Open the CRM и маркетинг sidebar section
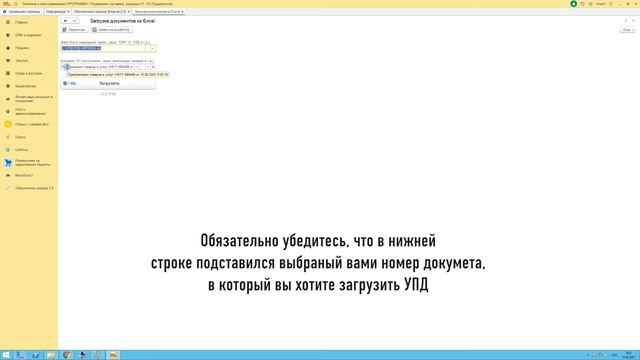 tap(28, 35)
